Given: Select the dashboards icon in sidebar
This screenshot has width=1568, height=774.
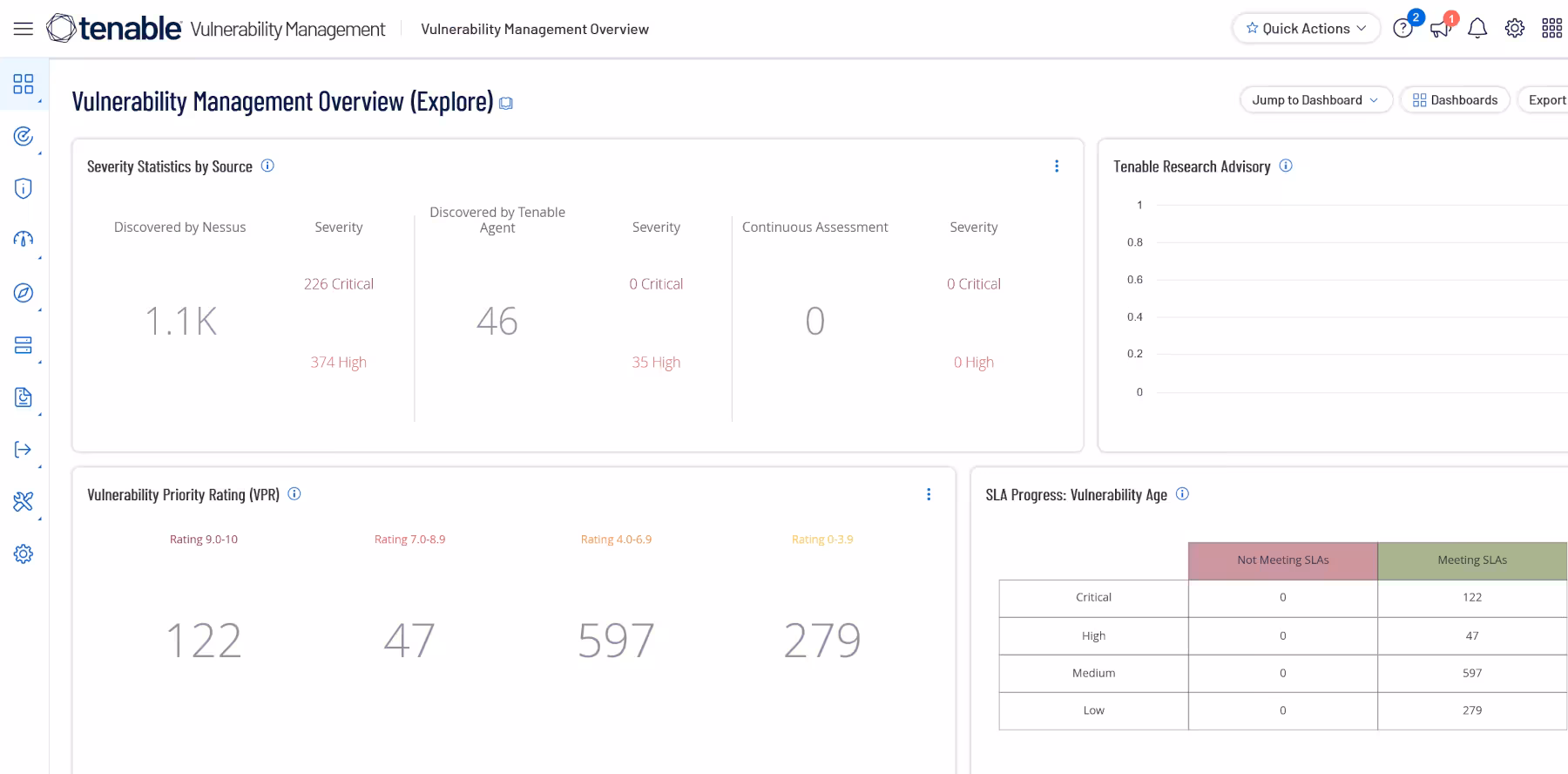Looking at the screenshot, I should (x=24, y=84).
